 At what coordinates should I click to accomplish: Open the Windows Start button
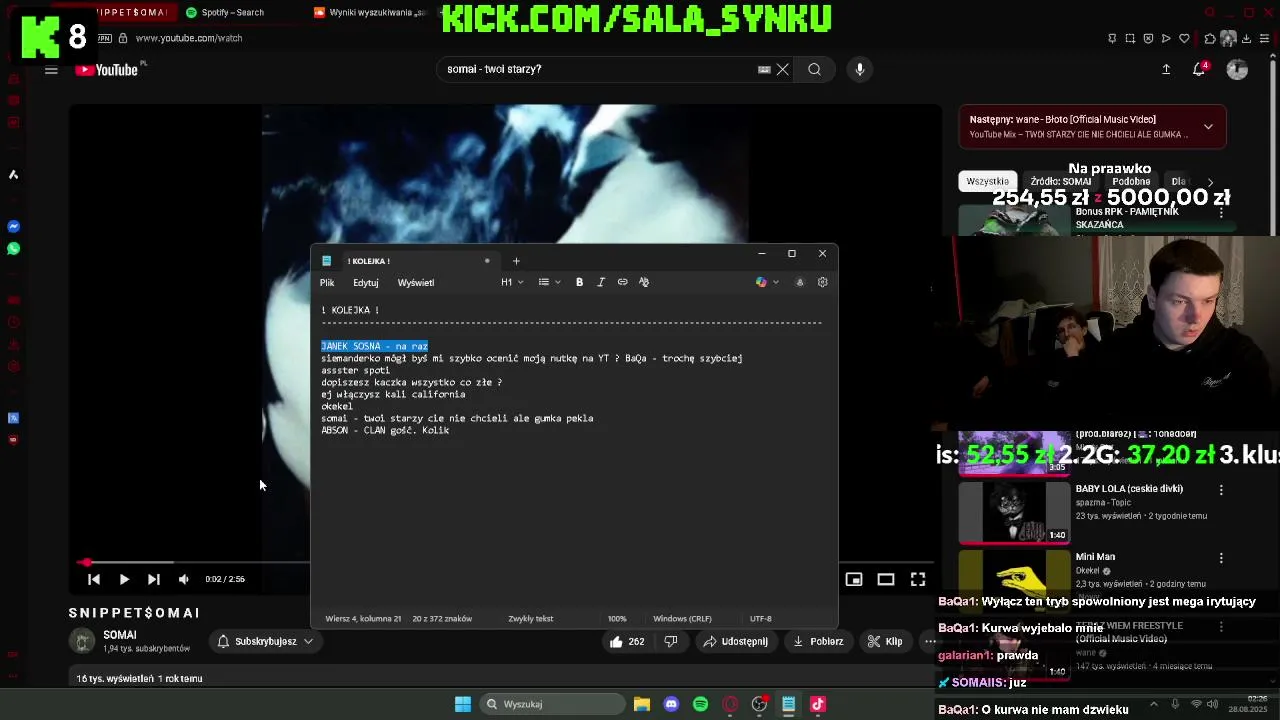[463, 704]
